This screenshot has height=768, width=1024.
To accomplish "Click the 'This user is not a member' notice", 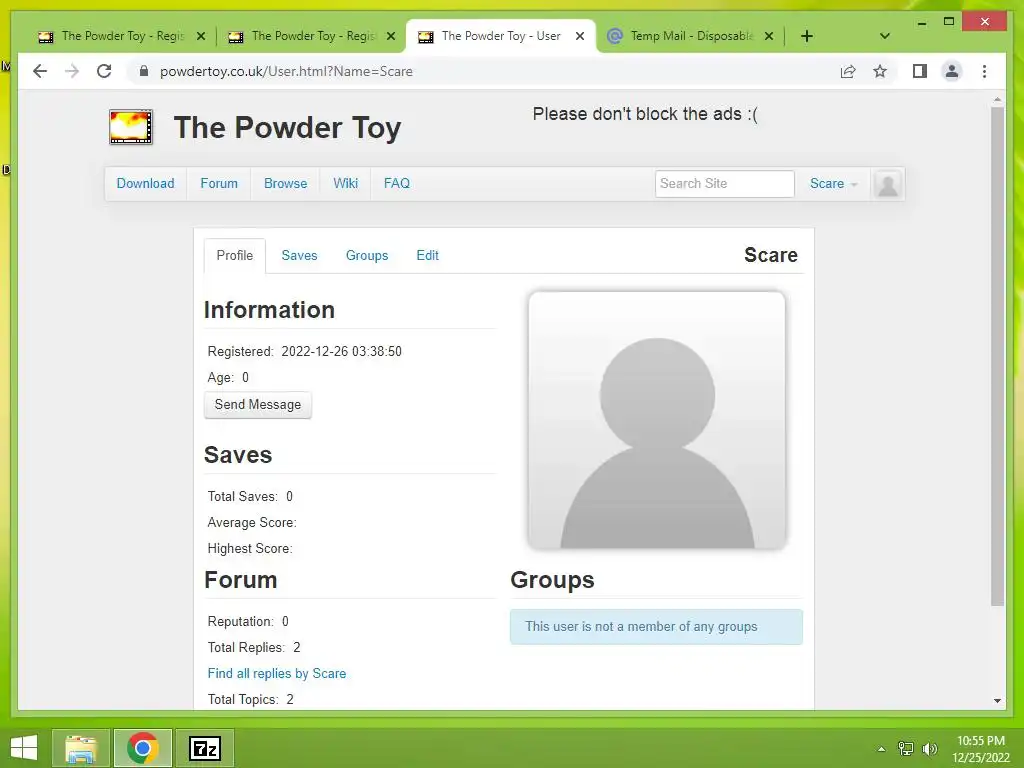I will [656, 627].
